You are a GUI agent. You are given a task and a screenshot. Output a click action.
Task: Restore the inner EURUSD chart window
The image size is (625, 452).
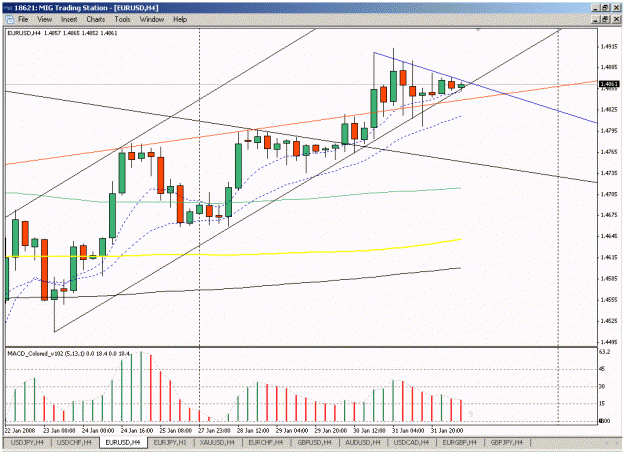click(x=605, y=19)
